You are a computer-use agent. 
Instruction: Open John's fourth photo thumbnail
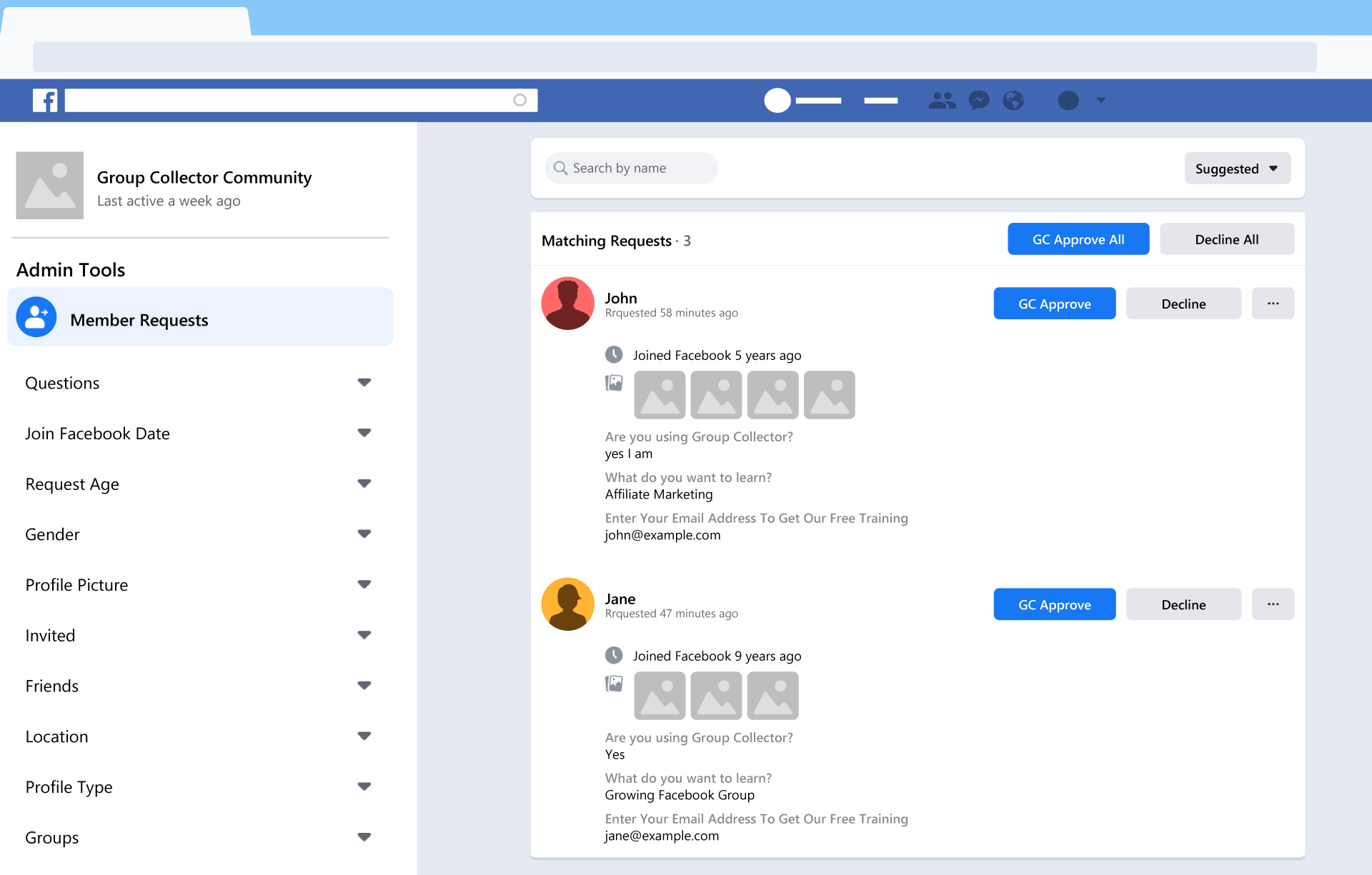pyautogui.click(x=829, y=395)
